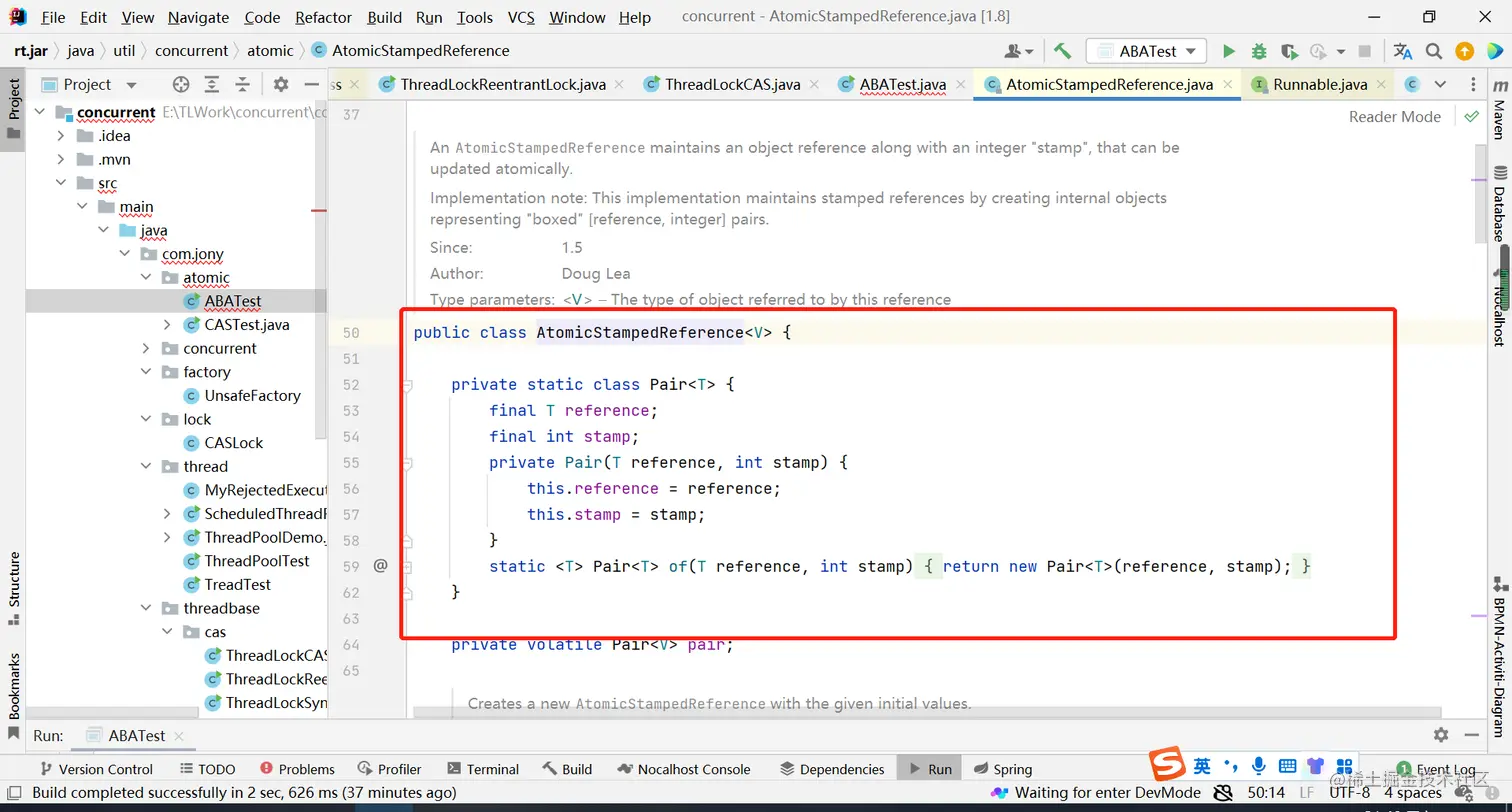Open the Bookmarks tool window
Viewport: 1512px width, 812px height.
[14, 696]
